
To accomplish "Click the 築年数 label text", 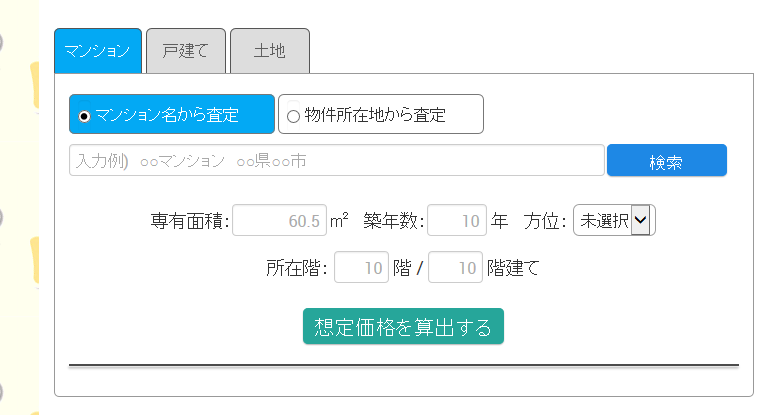I will coord(394,220).
